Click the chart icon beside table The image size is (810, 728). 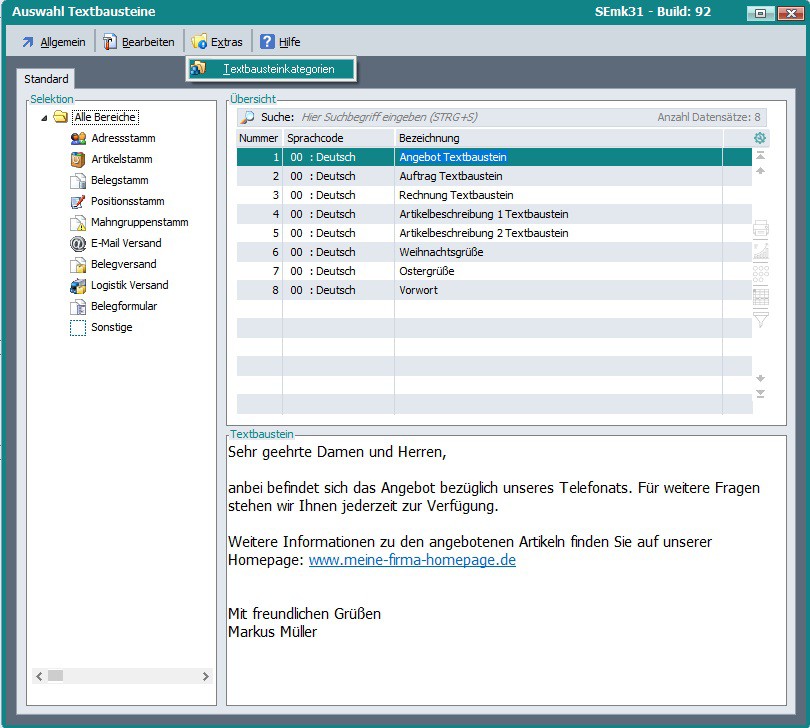tap(761, 251)
